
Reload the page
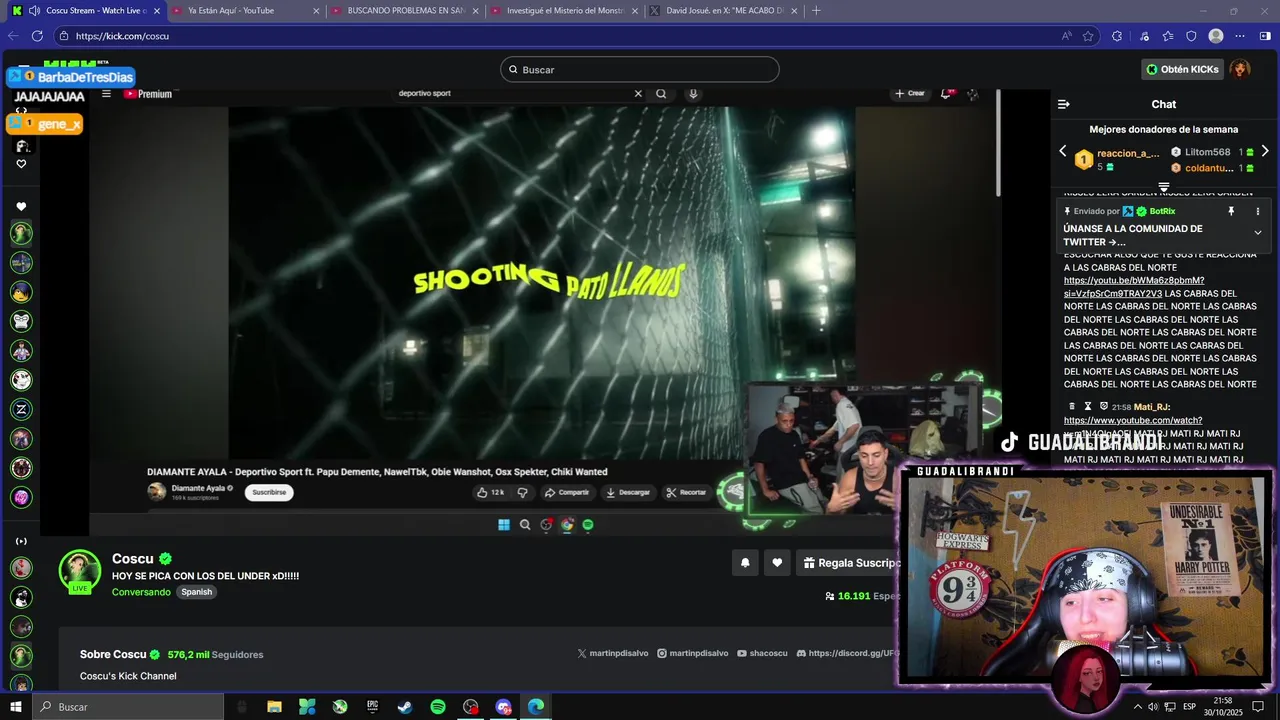click(37, 35)
